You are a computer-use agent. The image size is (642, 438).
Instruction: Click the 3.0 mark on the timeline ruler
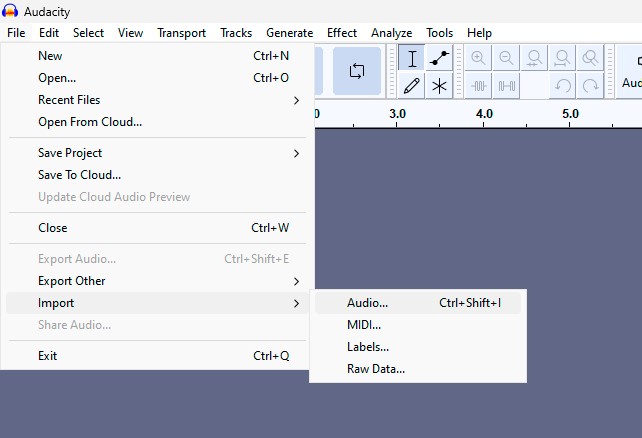point(397,114)
